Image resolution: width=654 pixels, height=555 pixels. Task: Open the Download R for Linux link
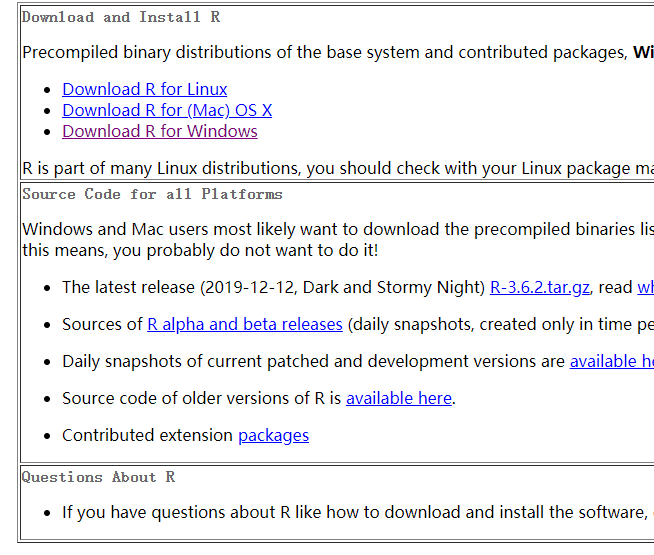(x=144, y=89)
